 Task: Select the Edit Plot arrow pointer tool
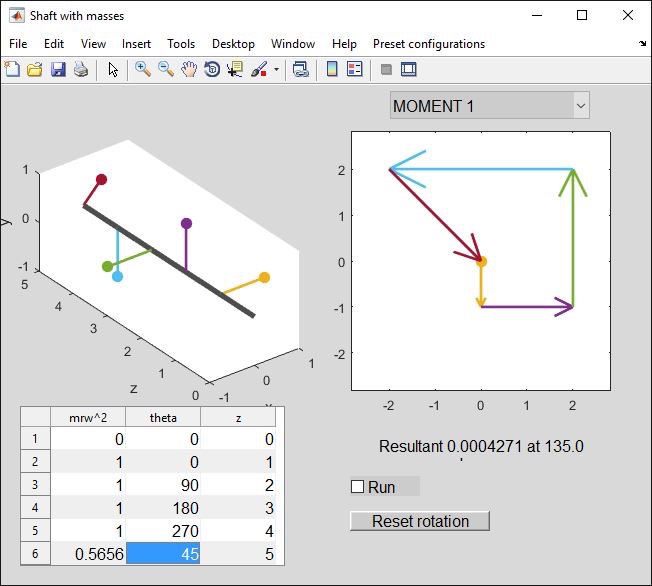click(113, 70)
